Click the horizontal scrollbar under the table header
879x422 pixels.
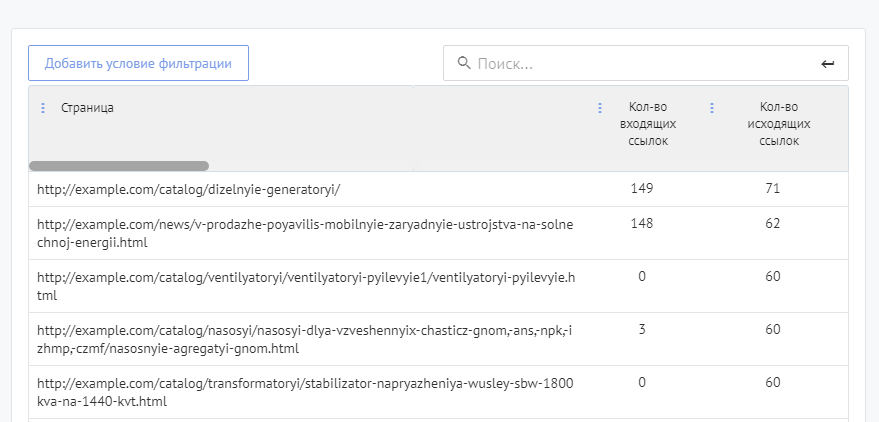pyautogui.click(x=119, y=166)
